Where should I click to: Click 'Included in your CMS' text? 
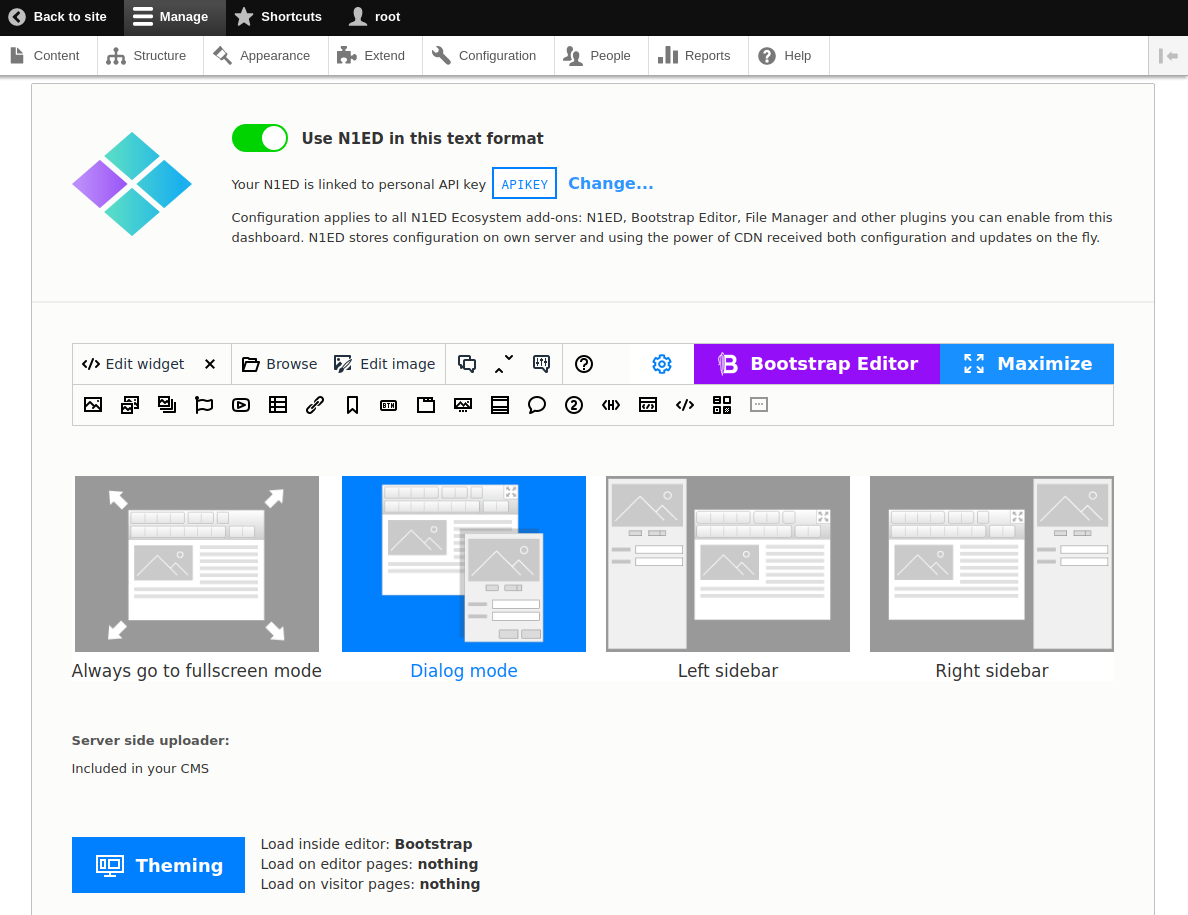[140, 769]
